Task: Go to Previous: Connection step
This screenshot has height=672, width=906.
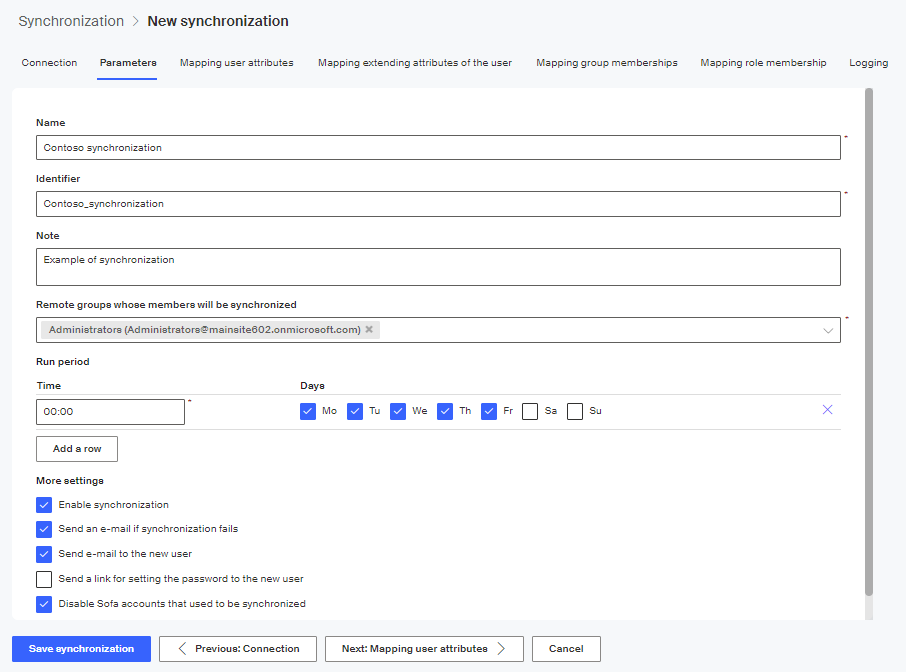Action: (x=237, y=649)
